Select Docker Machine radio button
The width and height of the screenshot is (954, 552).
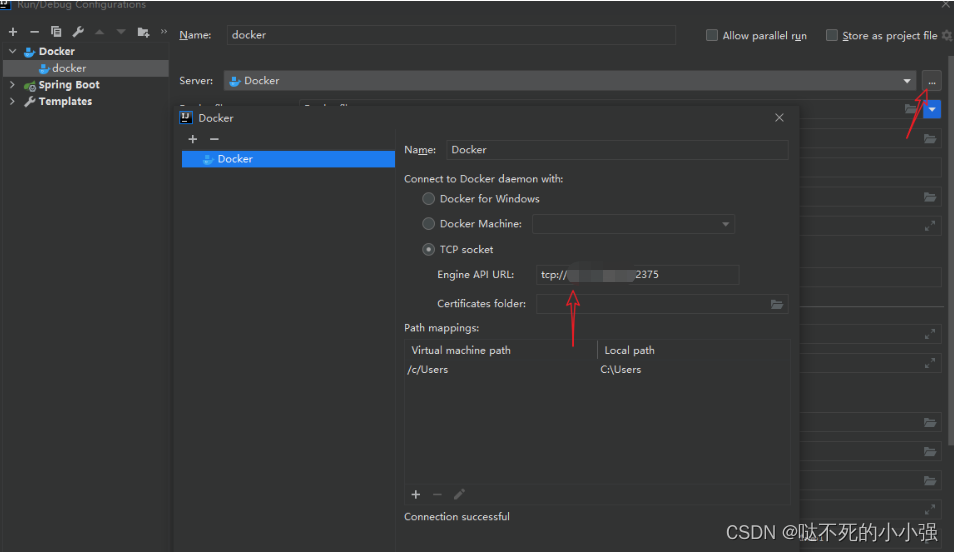428,224
